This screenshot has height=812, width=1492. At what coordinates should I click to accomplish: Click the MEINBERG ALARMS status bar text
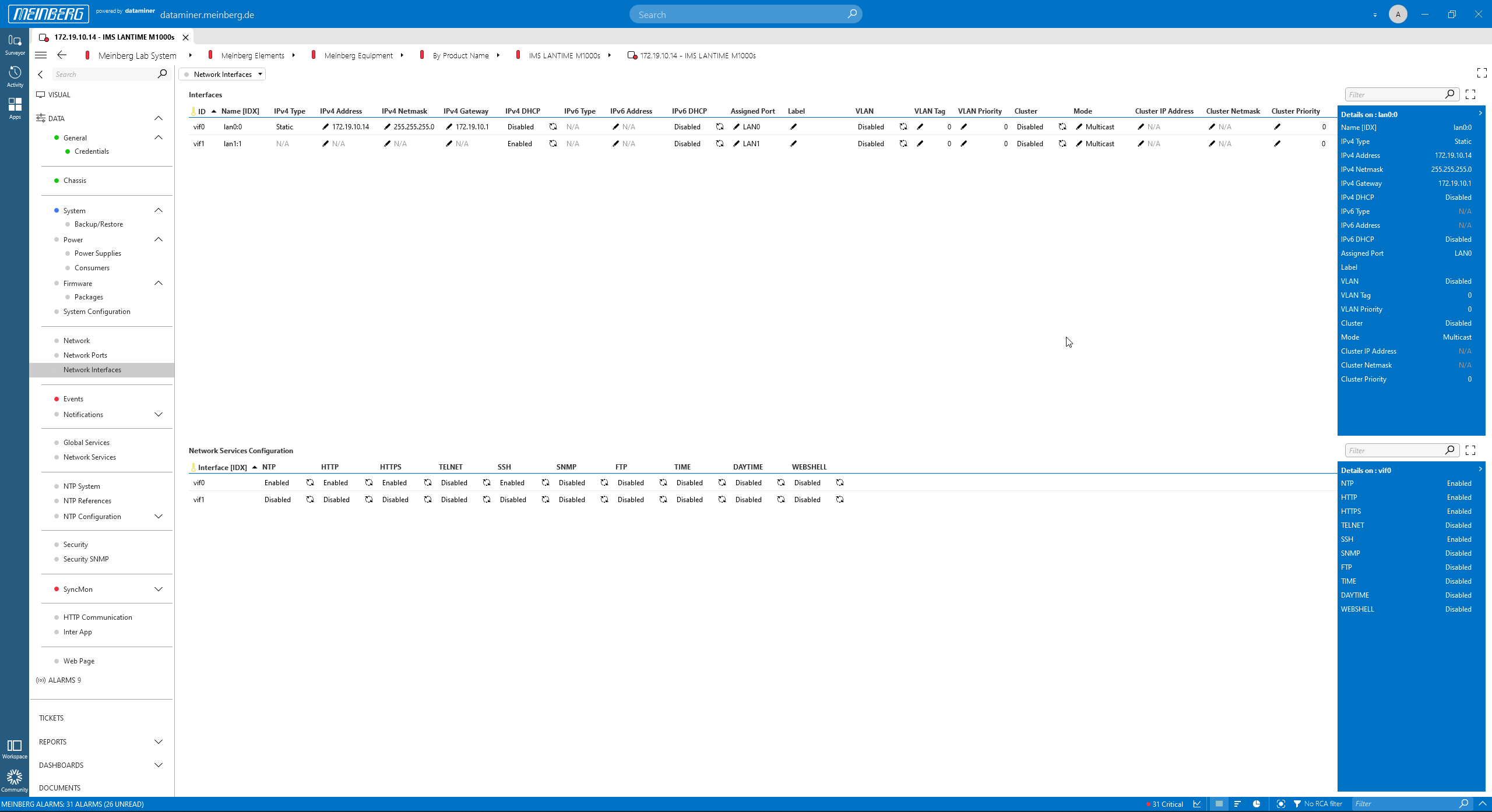[73, 804]
